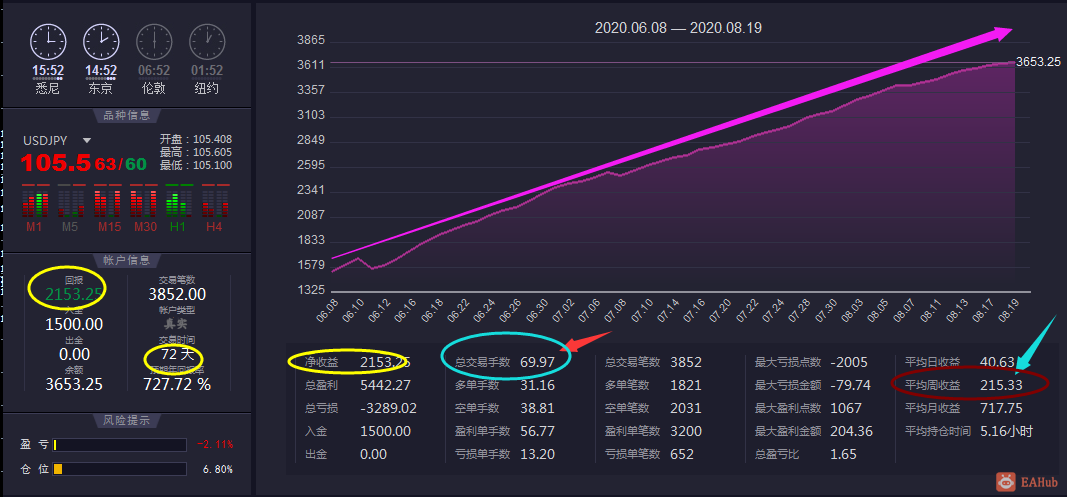Image resolution: width=1067 pixels, height=497 pixels.
Task: Click the 亏损单笔数 652 stat
Action: click(649, 454)
